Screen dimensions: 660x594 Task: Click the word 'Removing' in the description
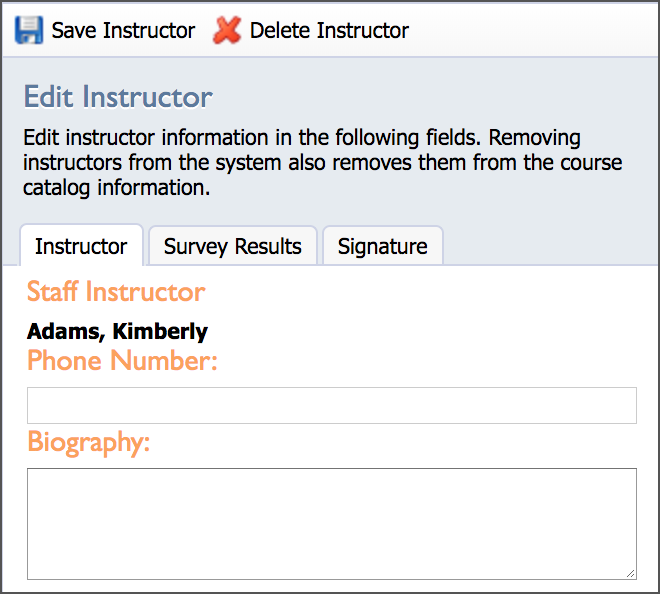point(535,138)
